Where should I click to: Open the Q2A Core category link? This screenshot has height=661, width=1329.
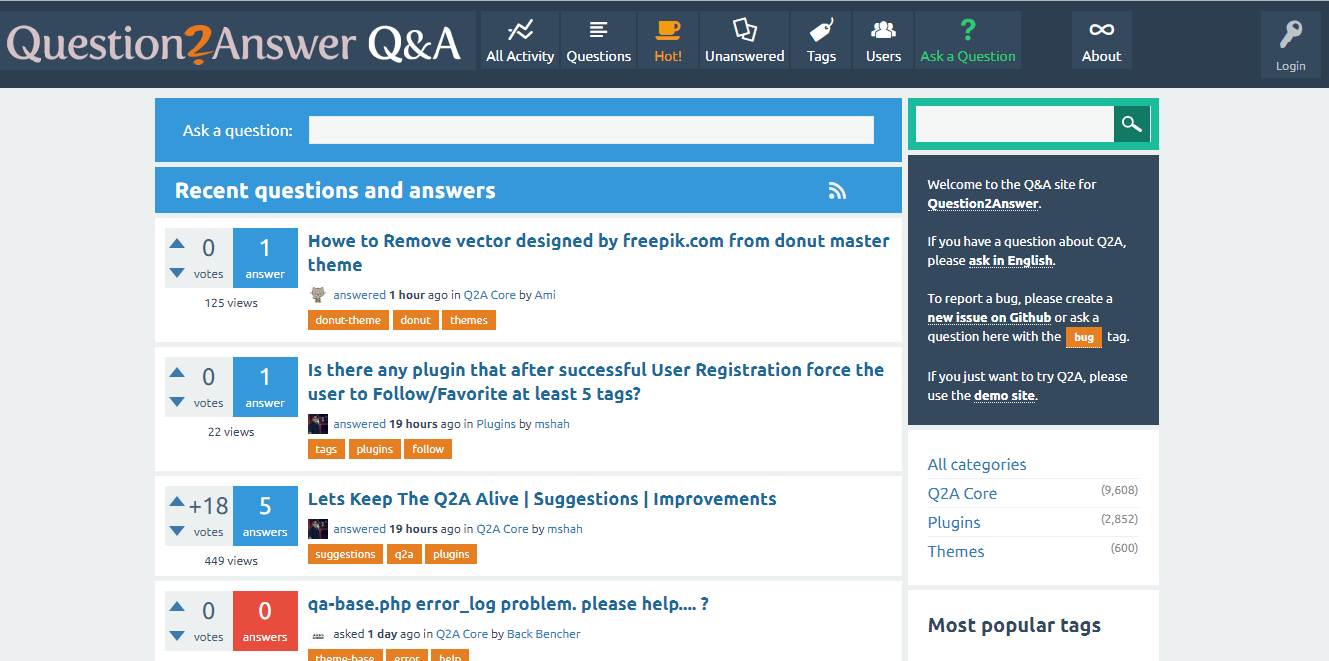click(962, 493)
